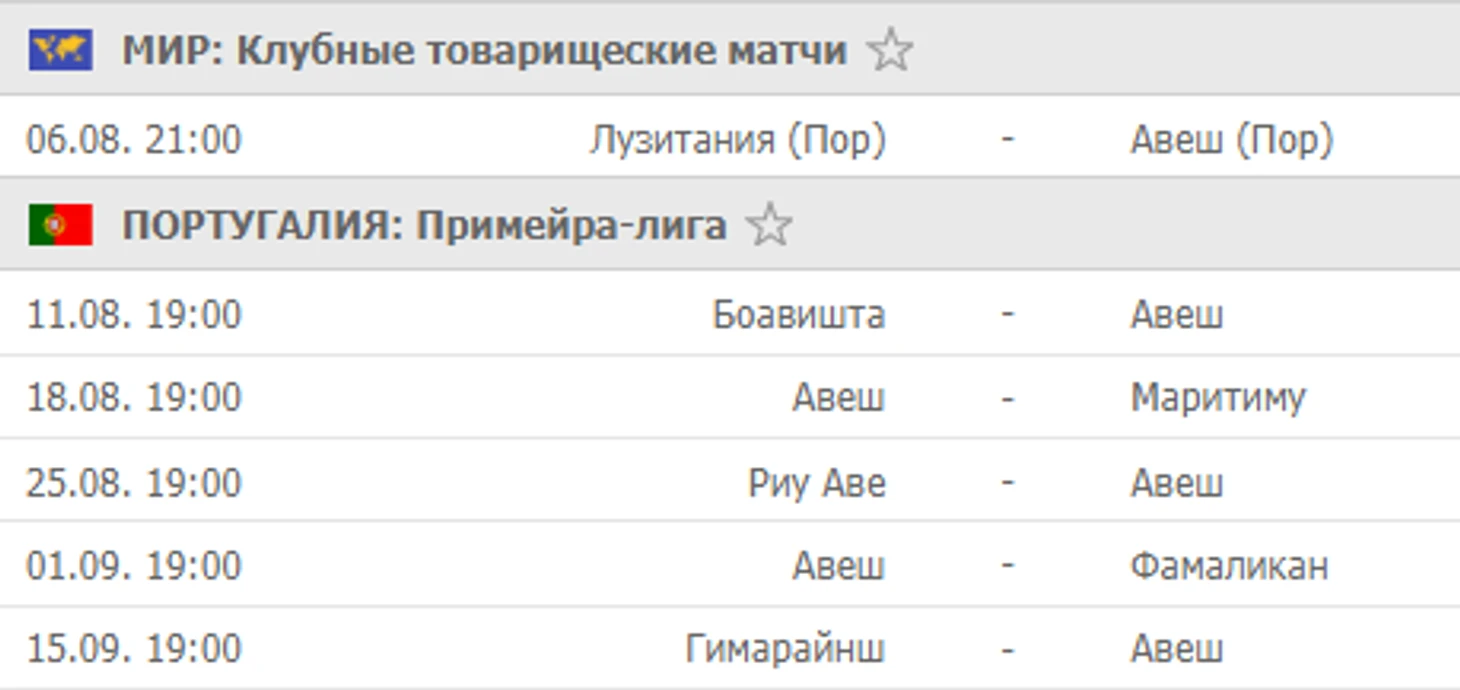Open the ПОРТУГАЛИЯ: Примейра-лига header
Viewport: 1460px width, 690px height.
(424, 225)
